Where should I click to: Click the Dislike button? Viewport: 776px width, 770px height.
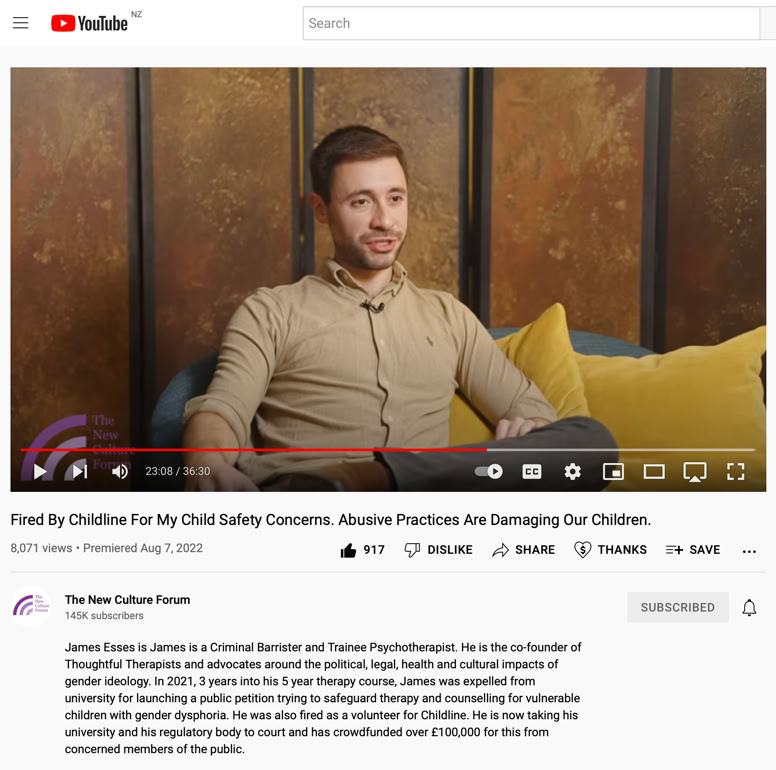point(438,550)
